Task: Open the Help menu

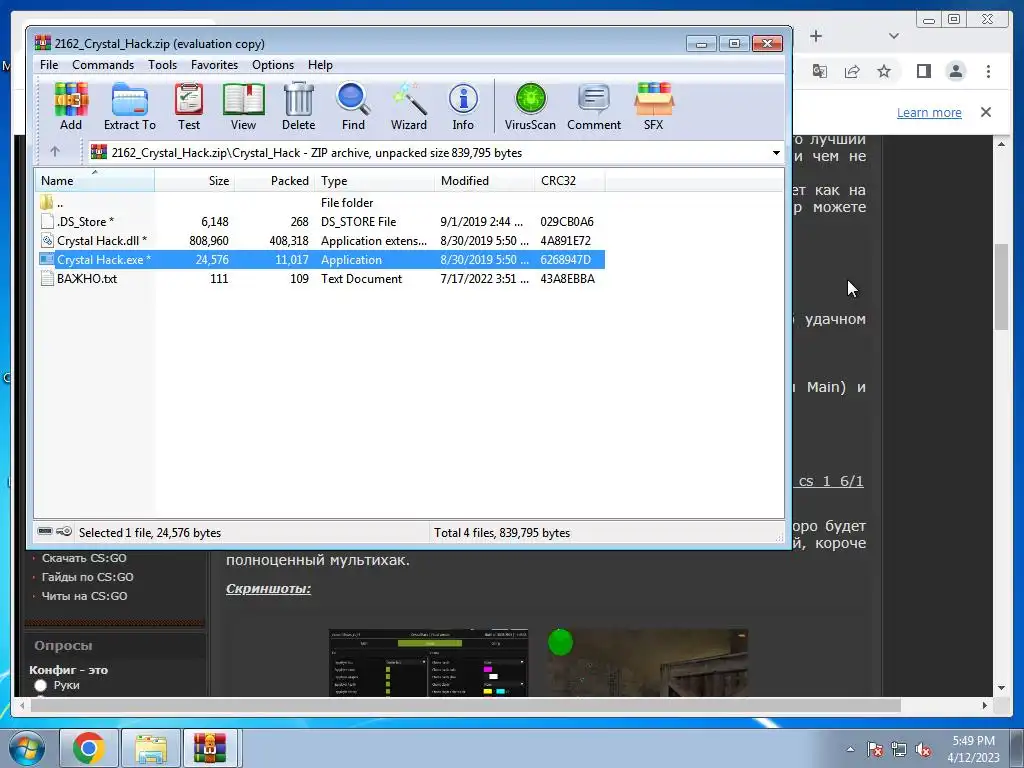Action: (x=320, y=65)
